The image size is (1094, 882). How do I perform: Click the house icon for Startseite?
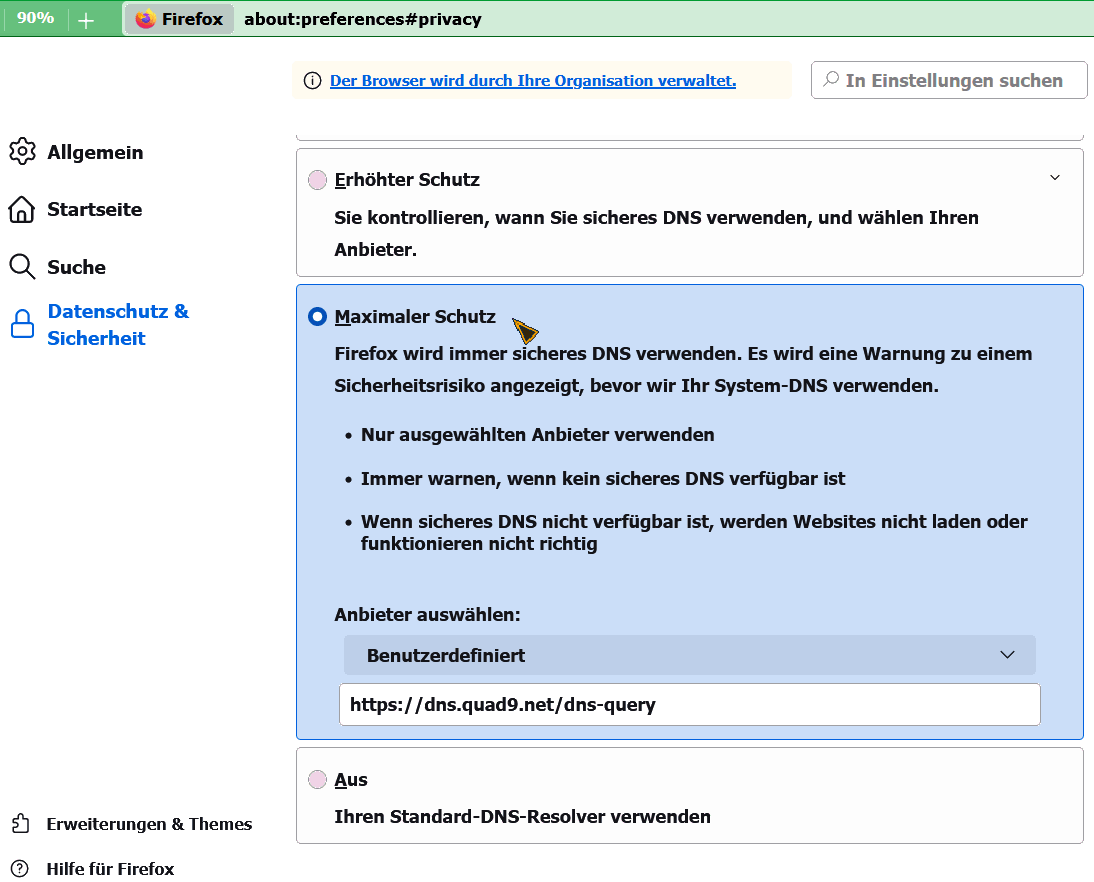[x=22, y=210]
